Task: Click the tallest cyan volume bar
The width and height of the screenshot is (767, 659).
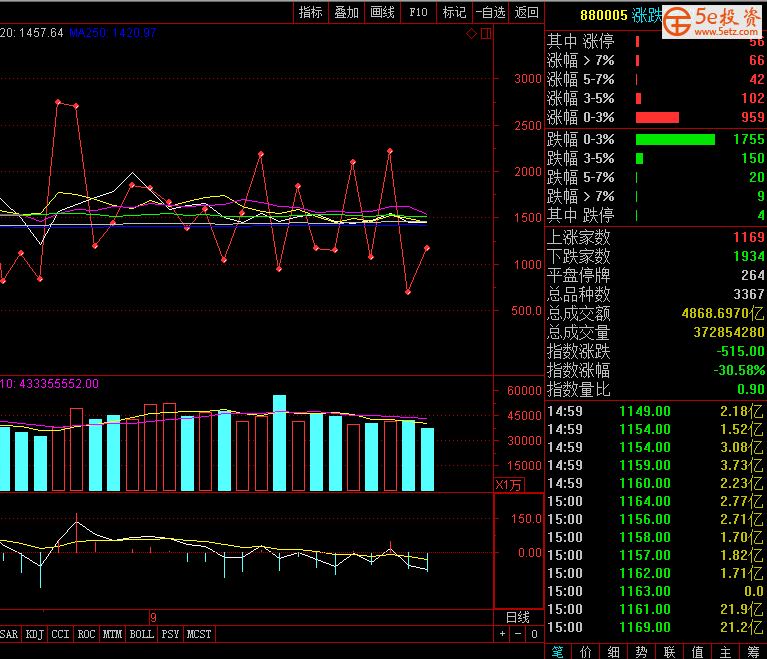Action: pyautogui.click(x=279, y=443)
